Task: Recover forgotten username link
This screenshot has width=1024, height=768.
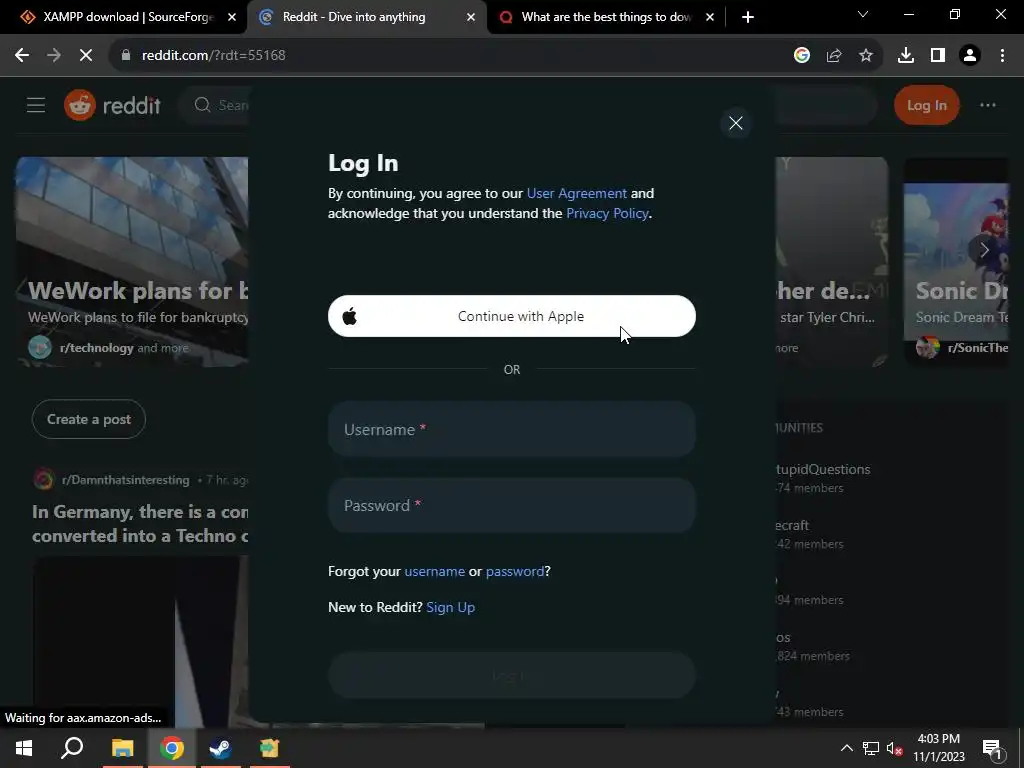Action: tap(434, 571)
